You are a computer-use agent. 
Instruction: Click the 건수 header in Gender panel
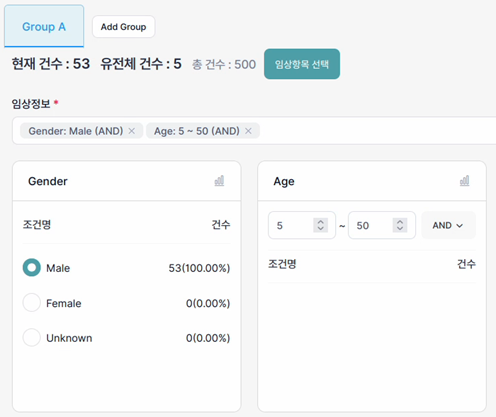tap(221, 225)
